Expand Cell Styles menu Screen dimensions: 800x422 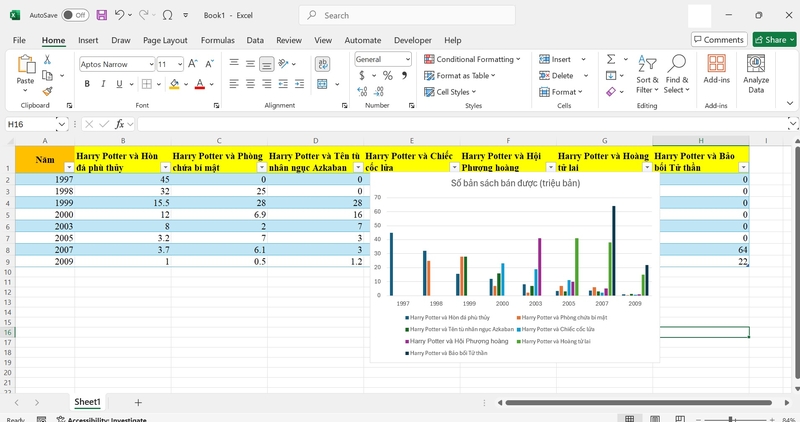(x=450, y=92)
